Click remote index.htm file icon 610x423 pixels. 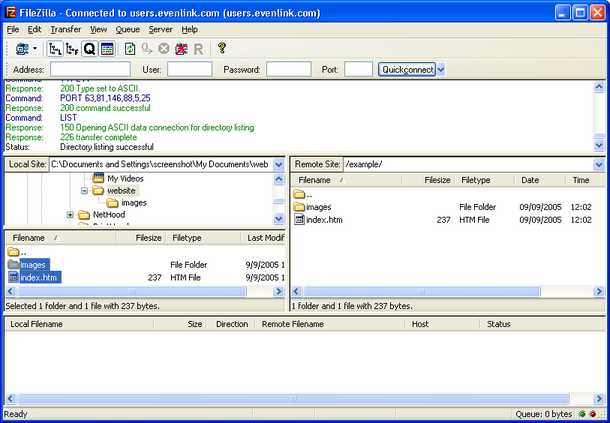(299, 219)
